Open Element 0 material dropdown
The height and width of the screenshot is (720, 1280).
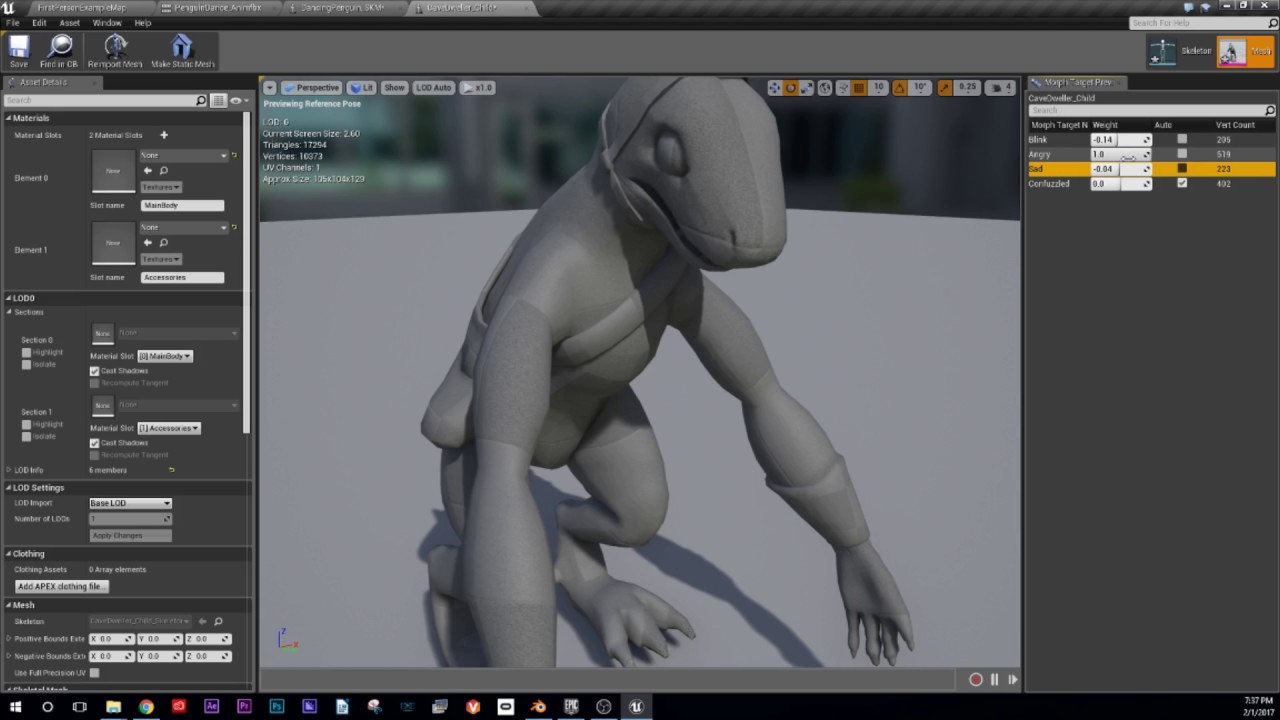tap(184, 156)
